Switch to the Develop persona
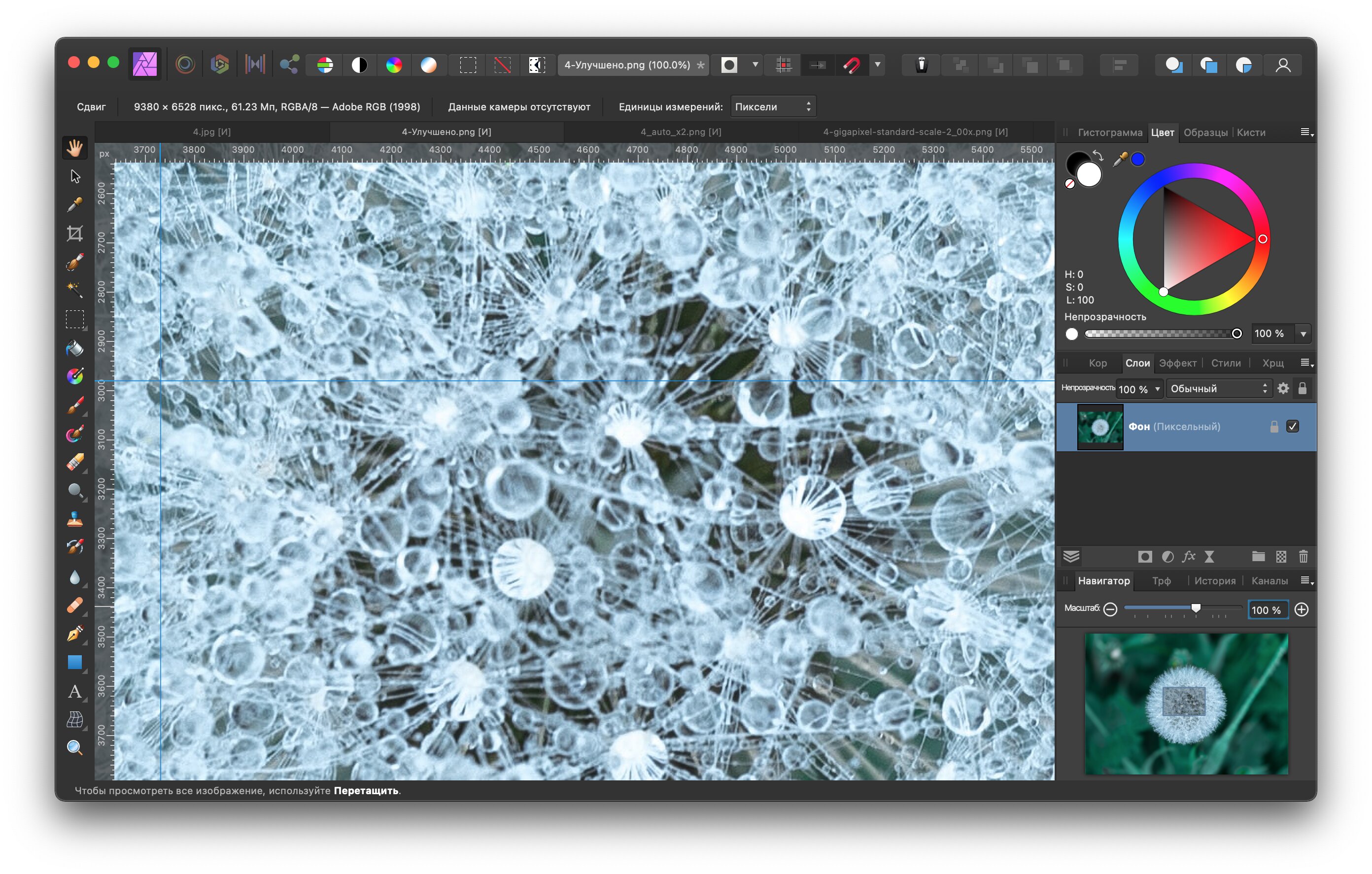Screen dimensions: 1372x874 click(x=220, y=65)
